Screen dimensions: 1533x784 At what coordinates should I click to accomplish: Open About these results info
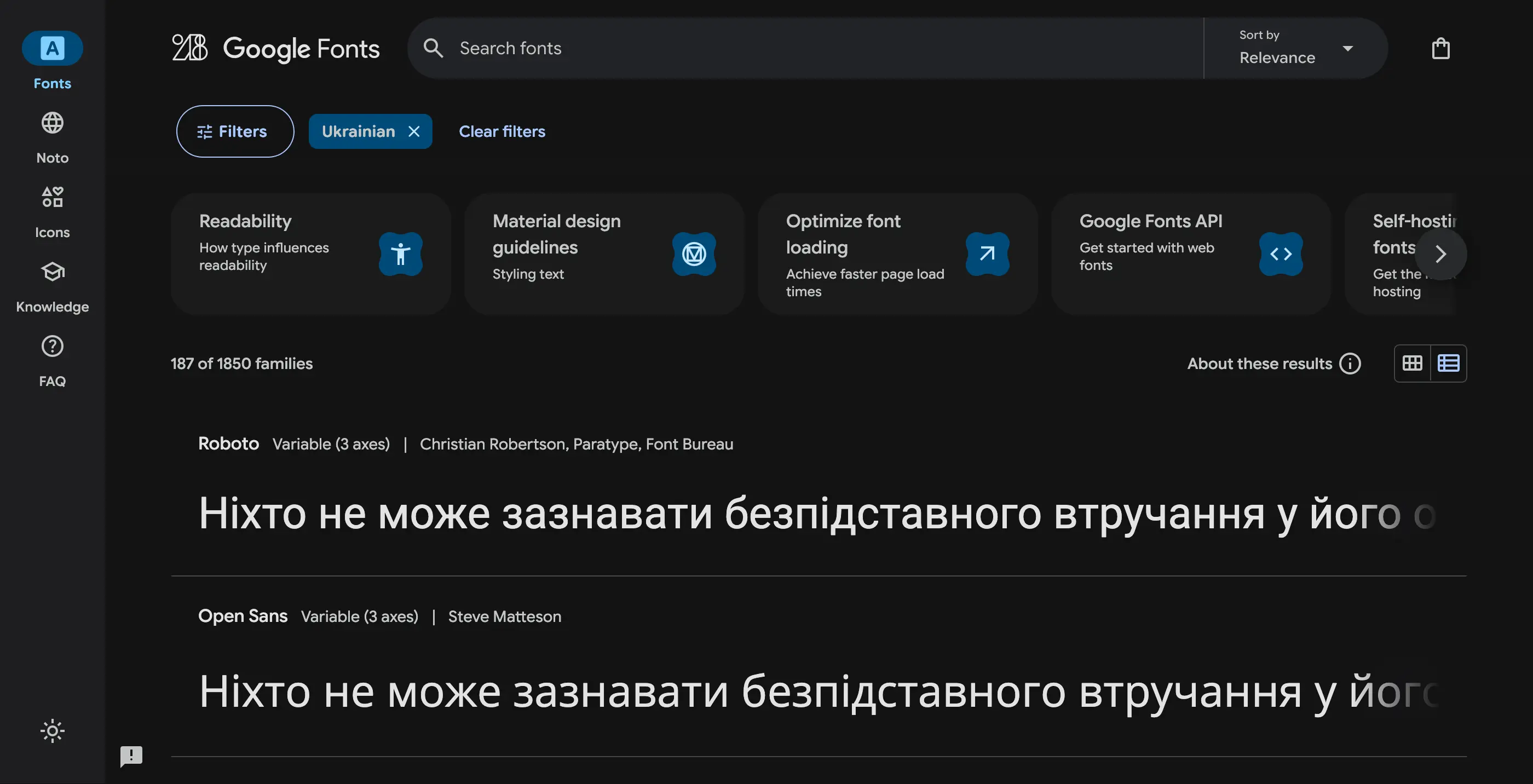point(1273,363)
